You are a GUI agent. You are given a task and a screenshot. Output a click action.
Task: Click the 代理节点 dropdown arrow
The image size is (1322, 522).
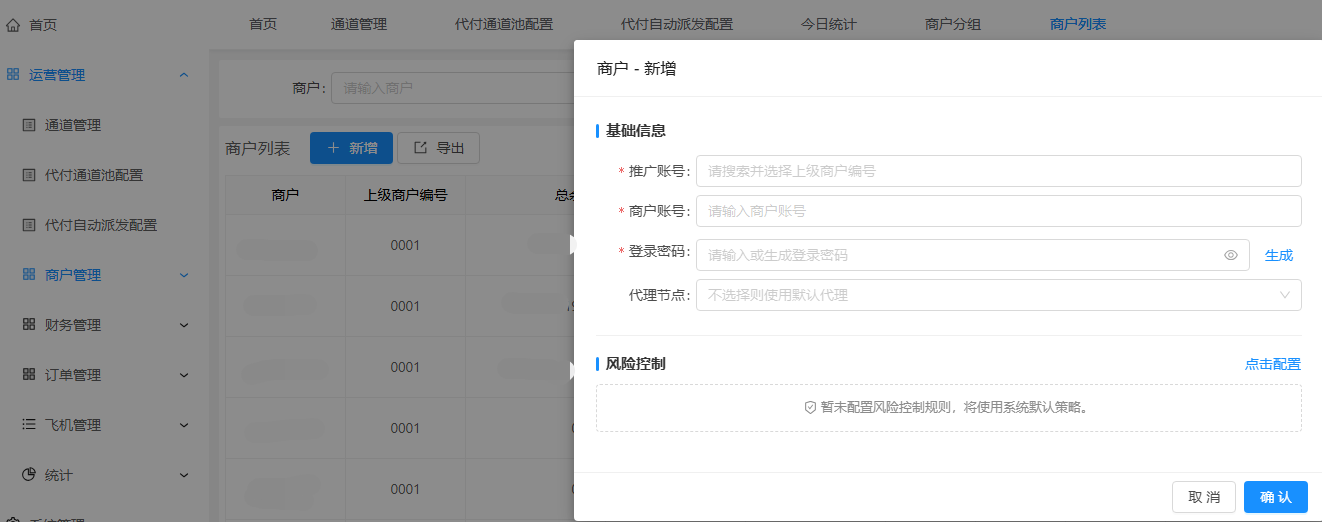(1285, 295)
